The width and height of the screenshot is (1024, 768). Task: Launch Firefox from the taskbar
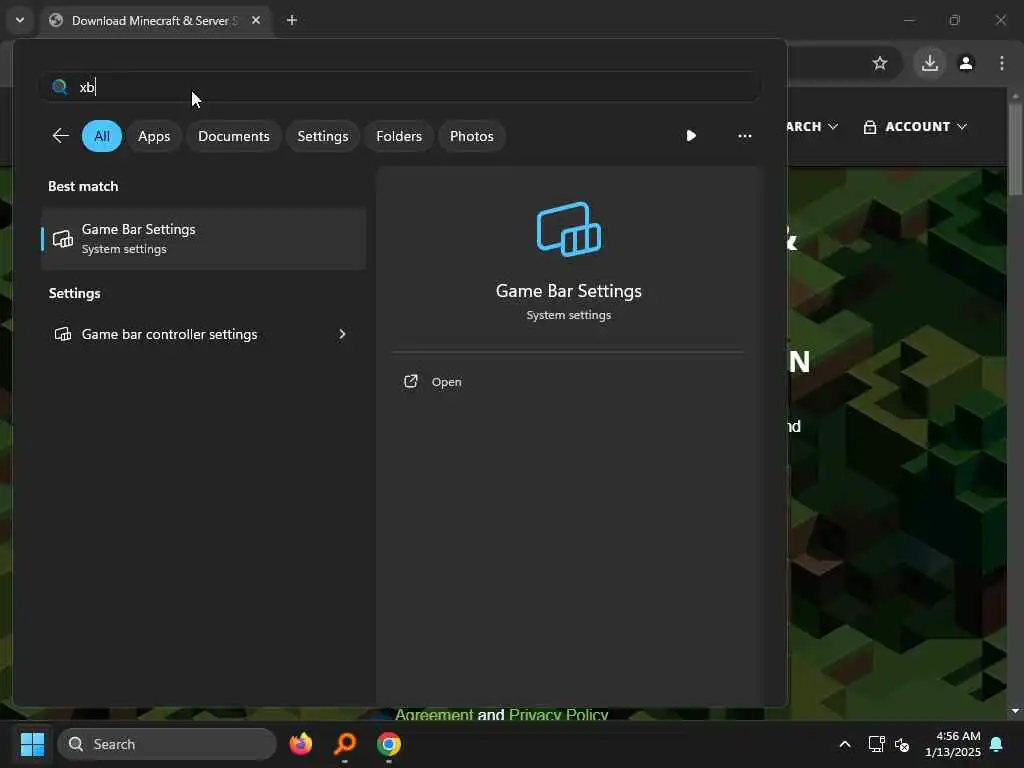tap(301, 744)
